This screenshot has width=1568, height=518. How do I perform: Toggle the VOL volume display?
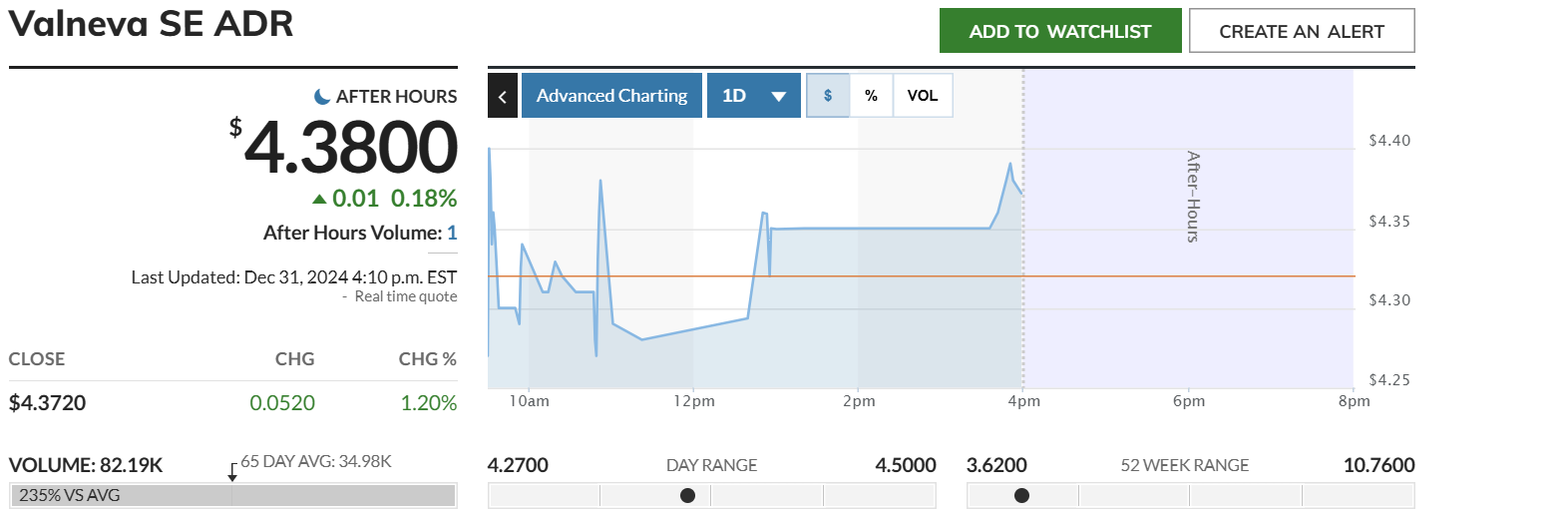[x=922, y=96]
